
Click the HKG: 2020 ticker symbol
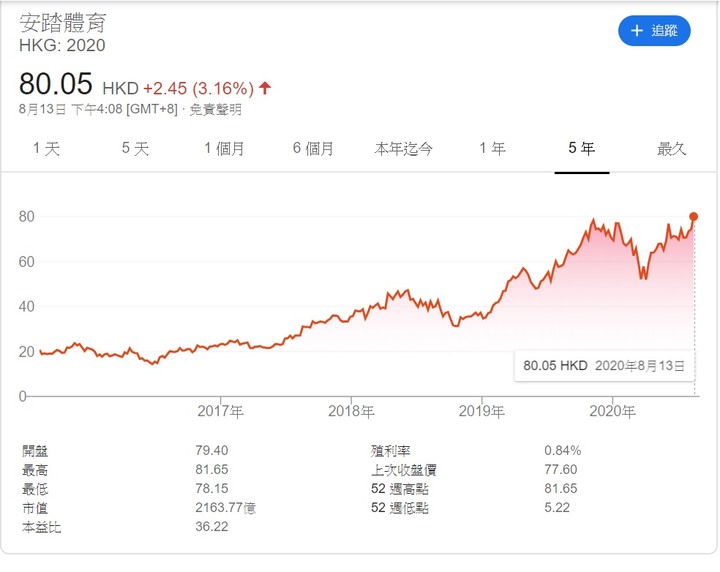coord(62,45)
